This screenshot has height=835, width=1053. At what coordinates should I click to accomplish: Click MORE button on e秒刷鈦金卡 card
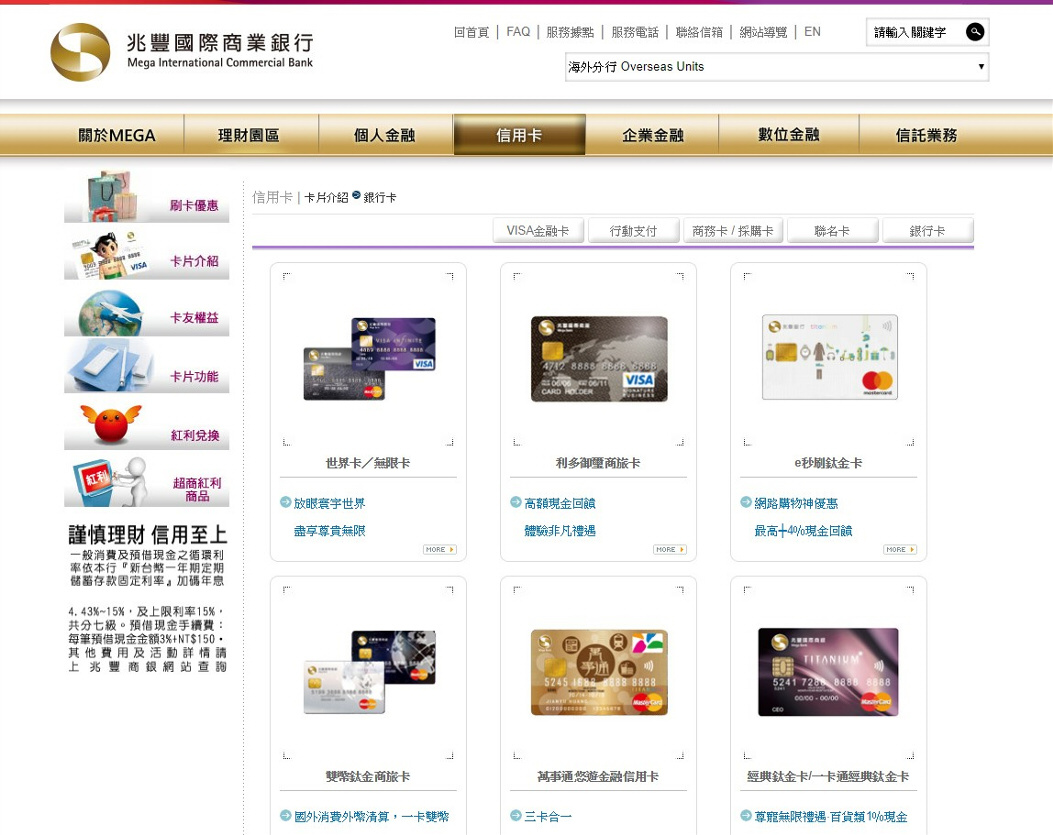point(900,550)
